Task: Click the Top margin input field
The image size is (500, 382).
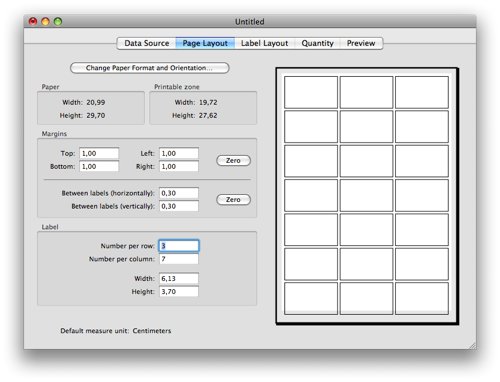Action: point(99,153)
